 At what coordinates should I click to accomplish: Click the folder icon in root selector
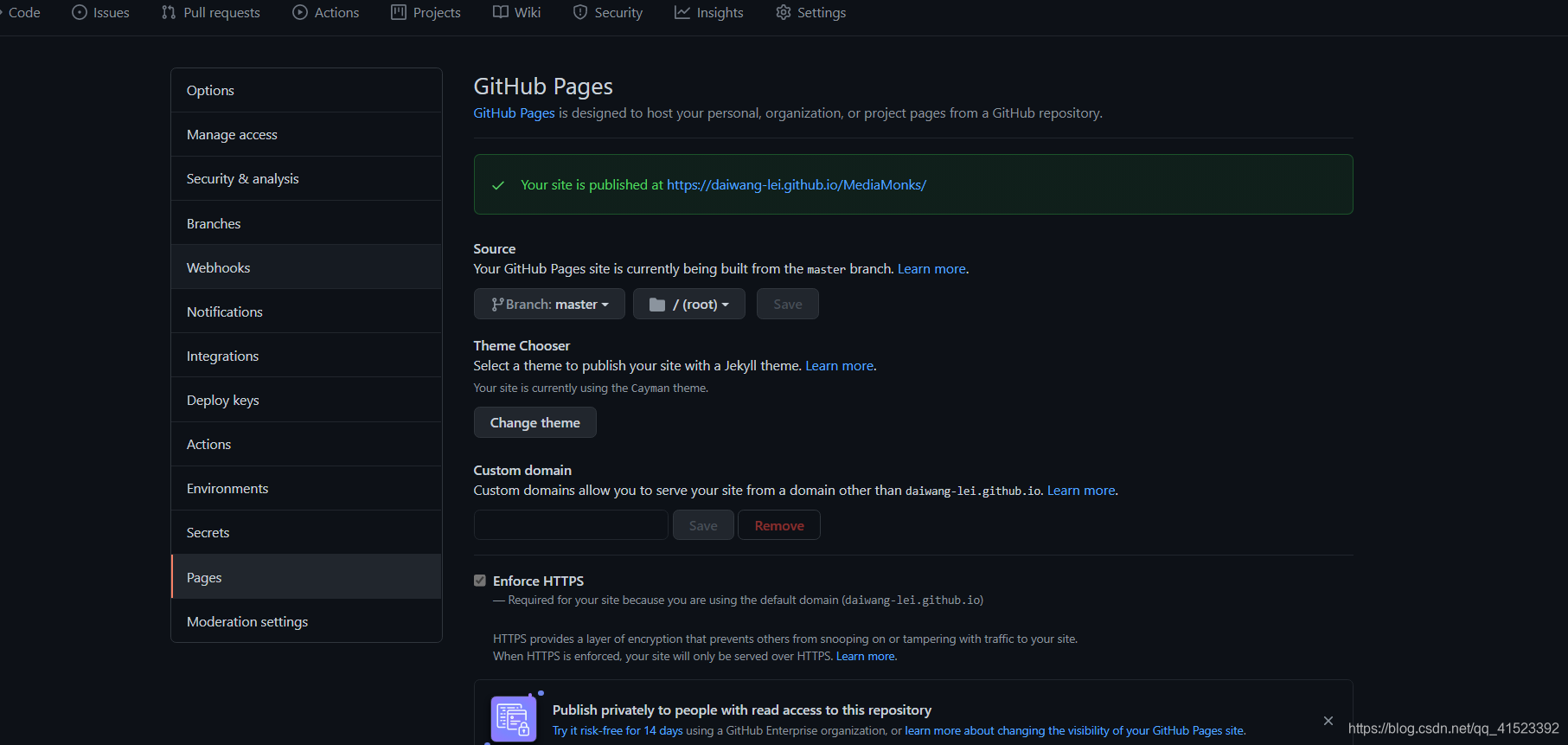[657, 305]
